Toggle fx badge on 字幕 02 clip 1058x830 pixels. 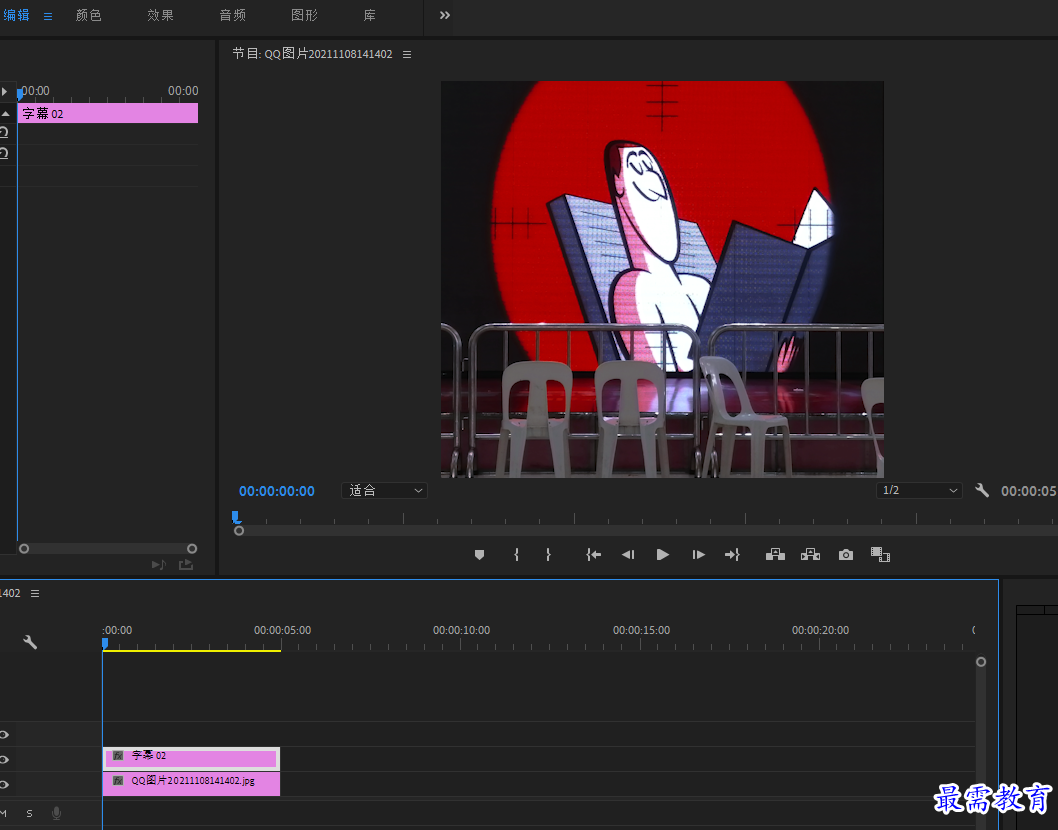coord(118,756)
